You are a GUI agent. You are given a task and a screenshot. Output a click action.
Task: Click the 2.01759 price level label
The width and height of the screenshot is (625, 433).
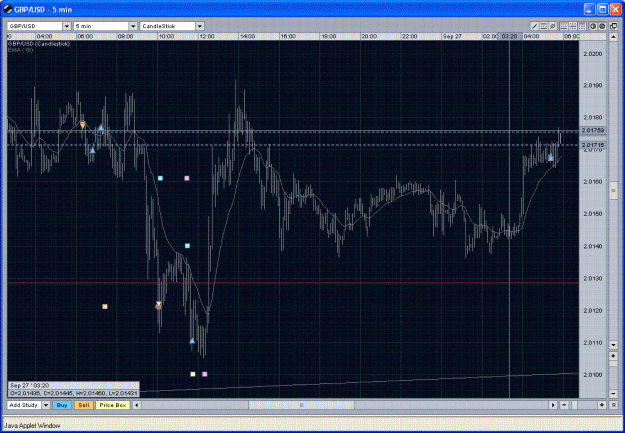click(593, 130)
